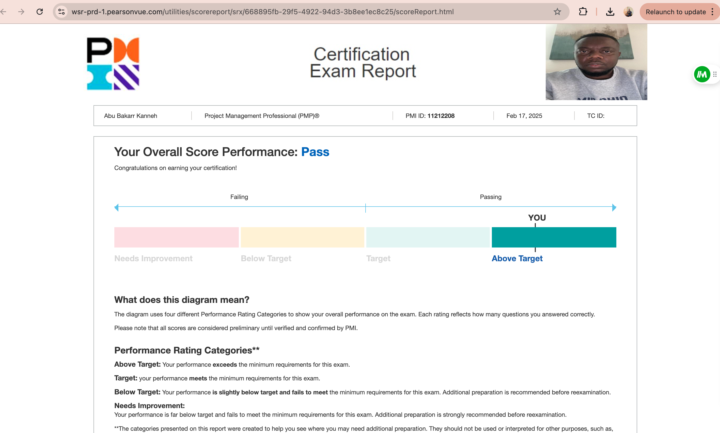This screenshot has width=720, height=433.
Task: Open the downloads icon in toolbar
Action: click(610, 11)
